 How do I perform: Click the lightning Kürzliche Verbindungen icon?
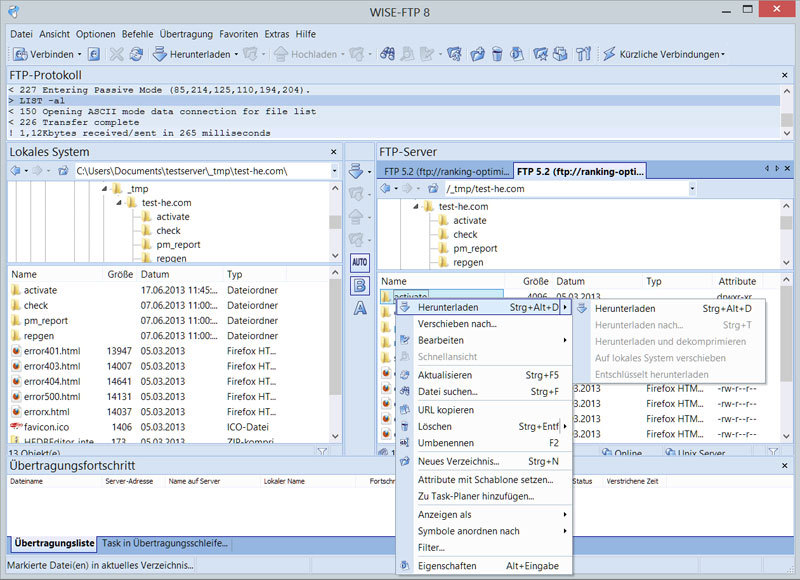(609, 54)
